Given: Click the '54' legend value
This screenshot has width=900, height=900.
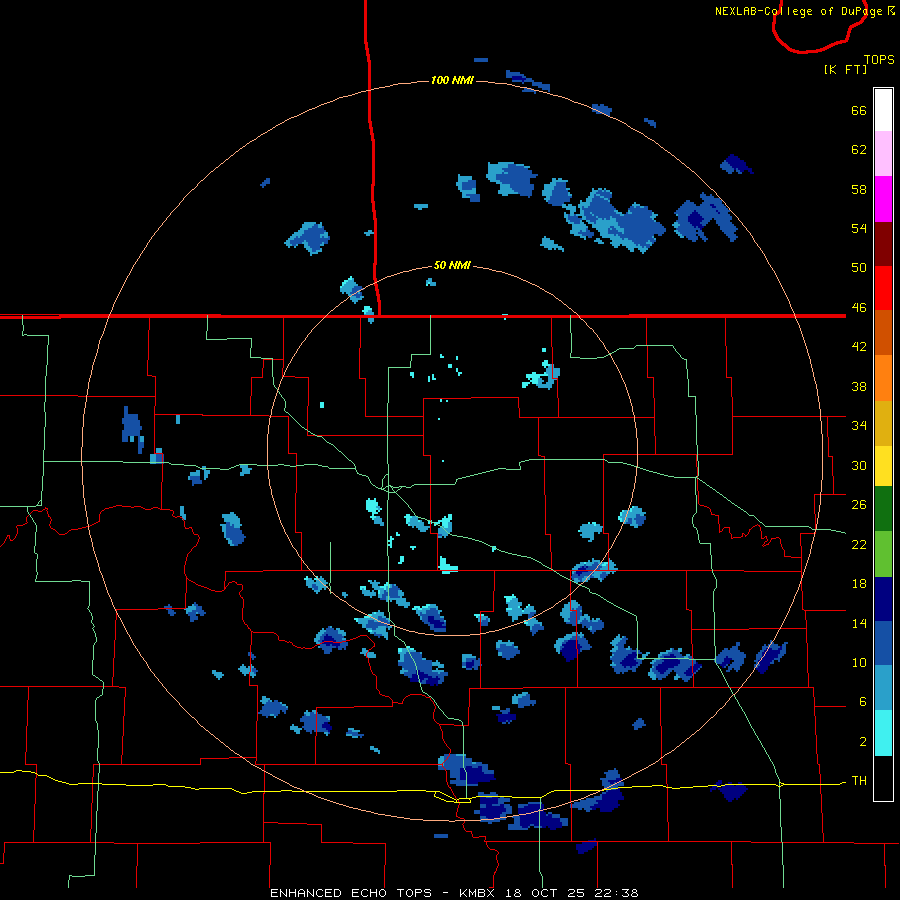Looking at the screenshot, I should (x=859, y=228).
